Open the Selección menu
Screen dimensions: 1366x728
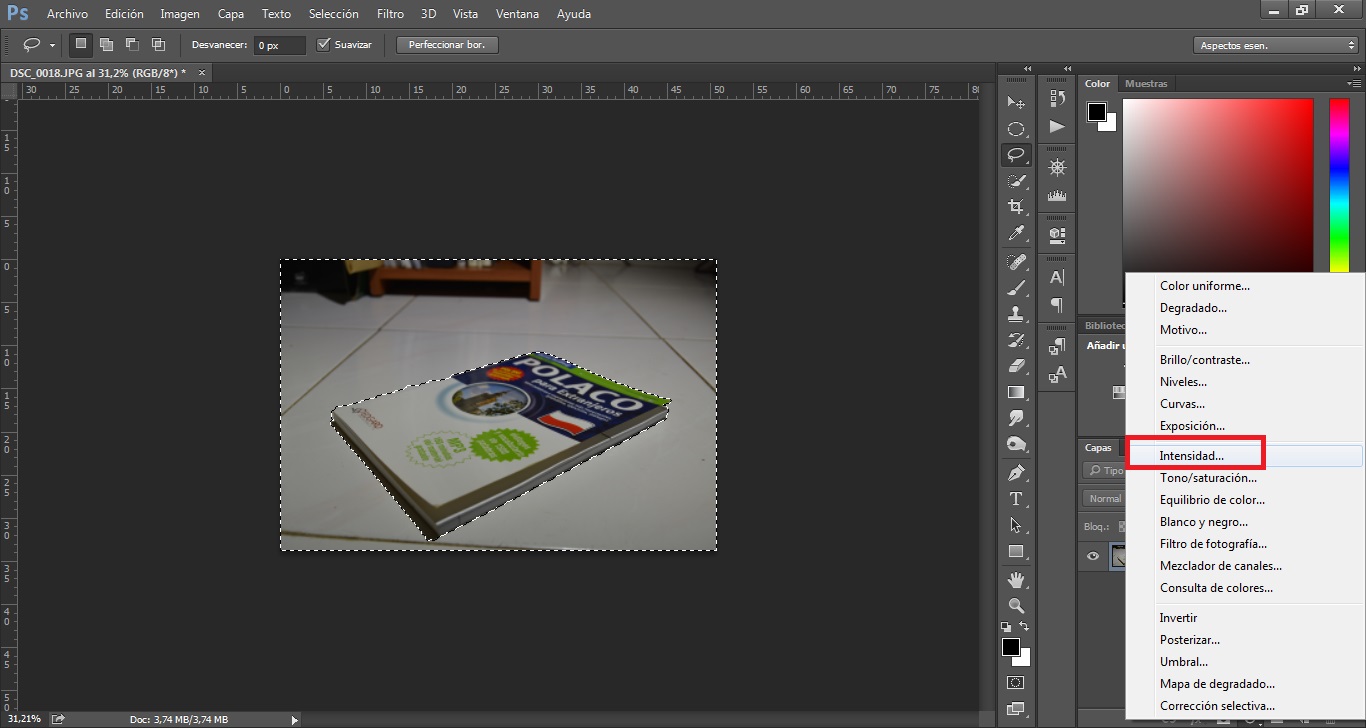click(334, 14)
